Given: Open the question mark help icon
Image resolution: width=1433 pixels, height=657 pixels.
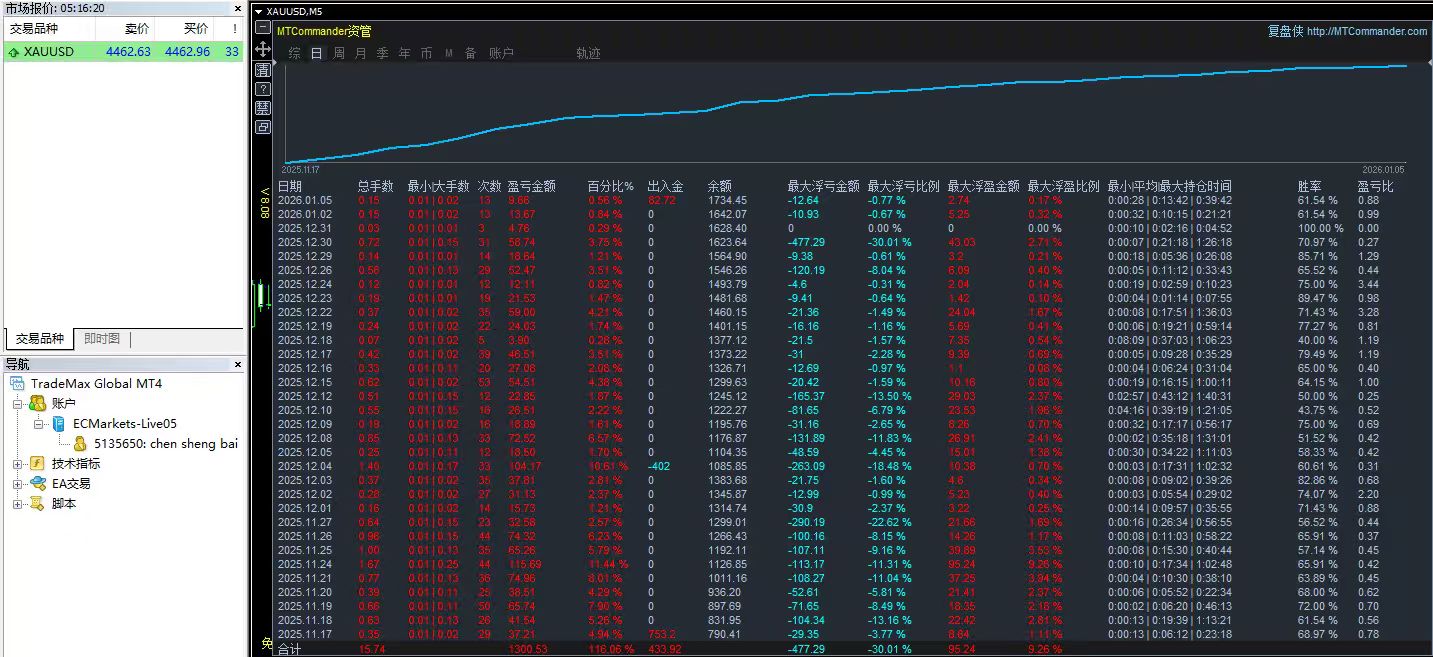Looking at the screenshot, I should (263, 89).
